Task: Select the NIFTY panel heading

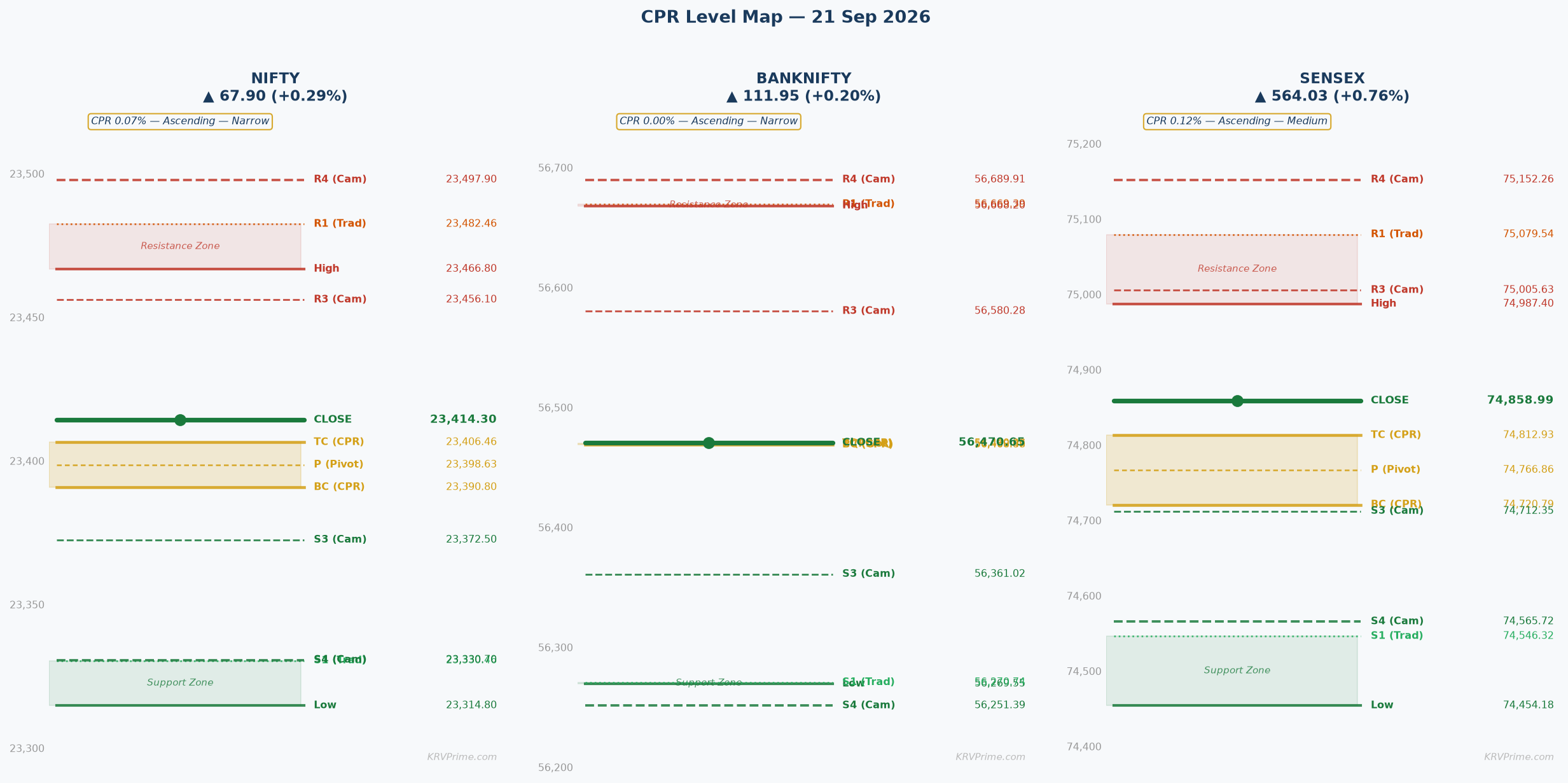Action: coord(275,79)
